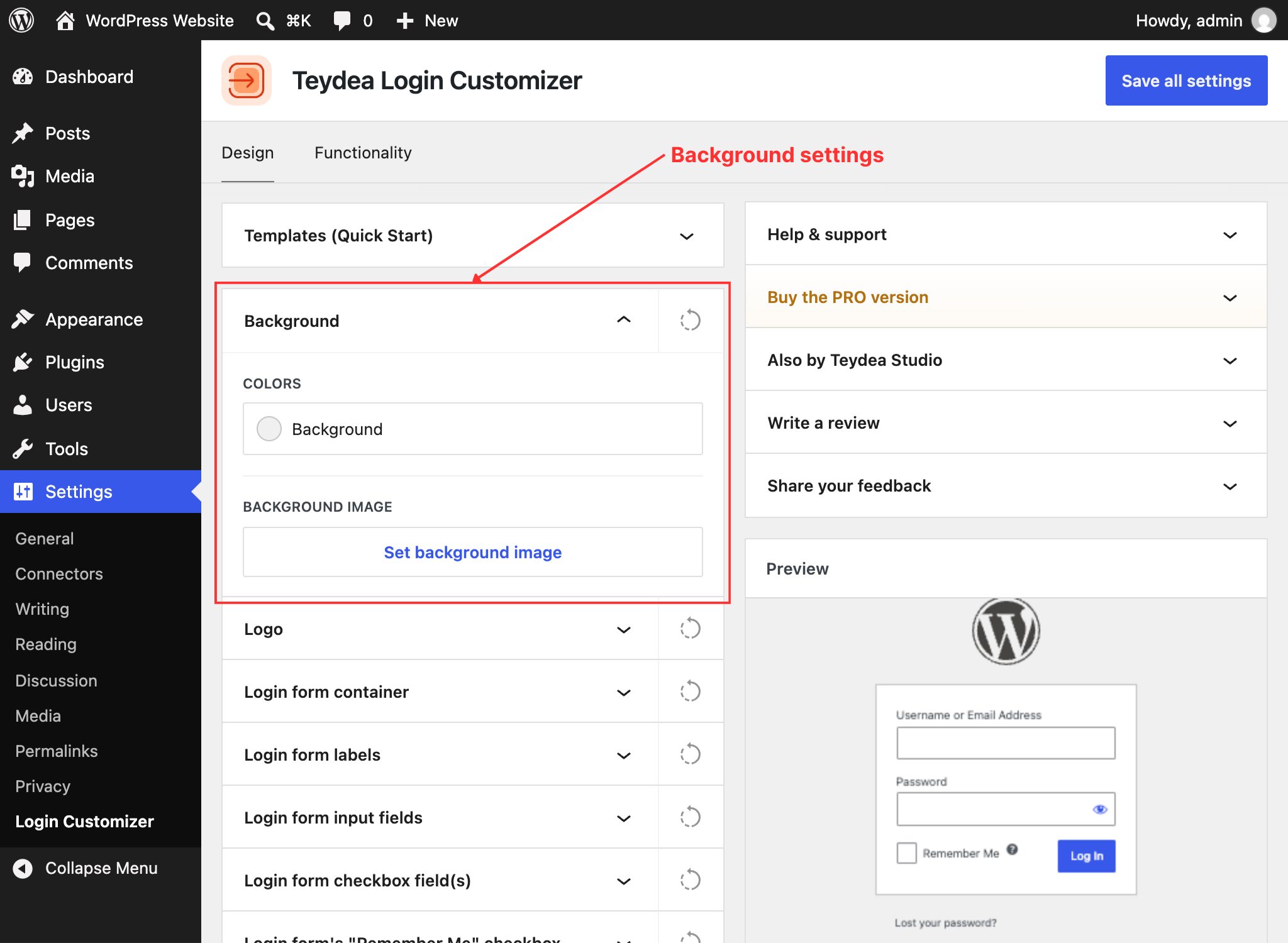This screenshot has width=1288, height=943.
Task: Switch to the Functionality tab
Action: 363,153
